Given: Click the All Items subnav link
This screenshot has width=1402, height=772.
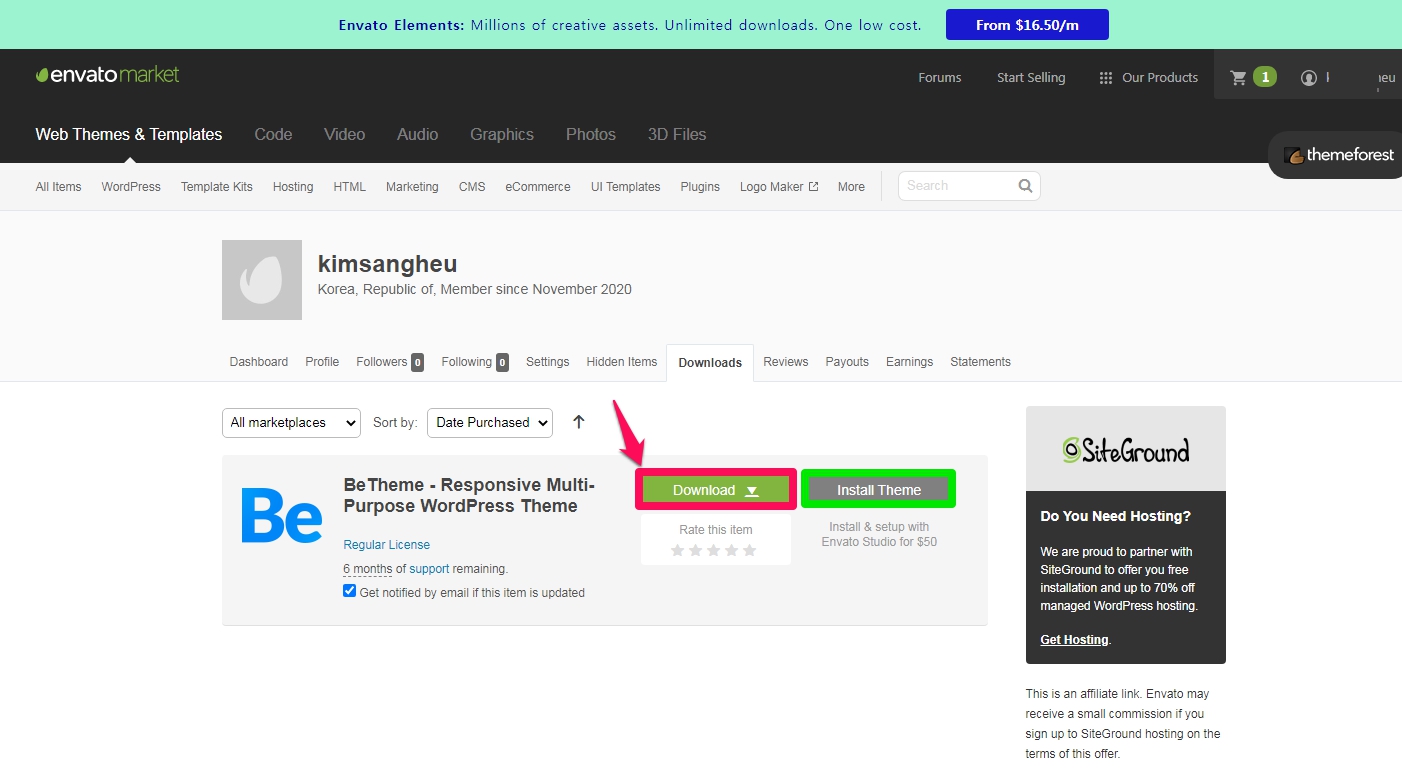Looking at the screenshot, I should coord(58,187).
